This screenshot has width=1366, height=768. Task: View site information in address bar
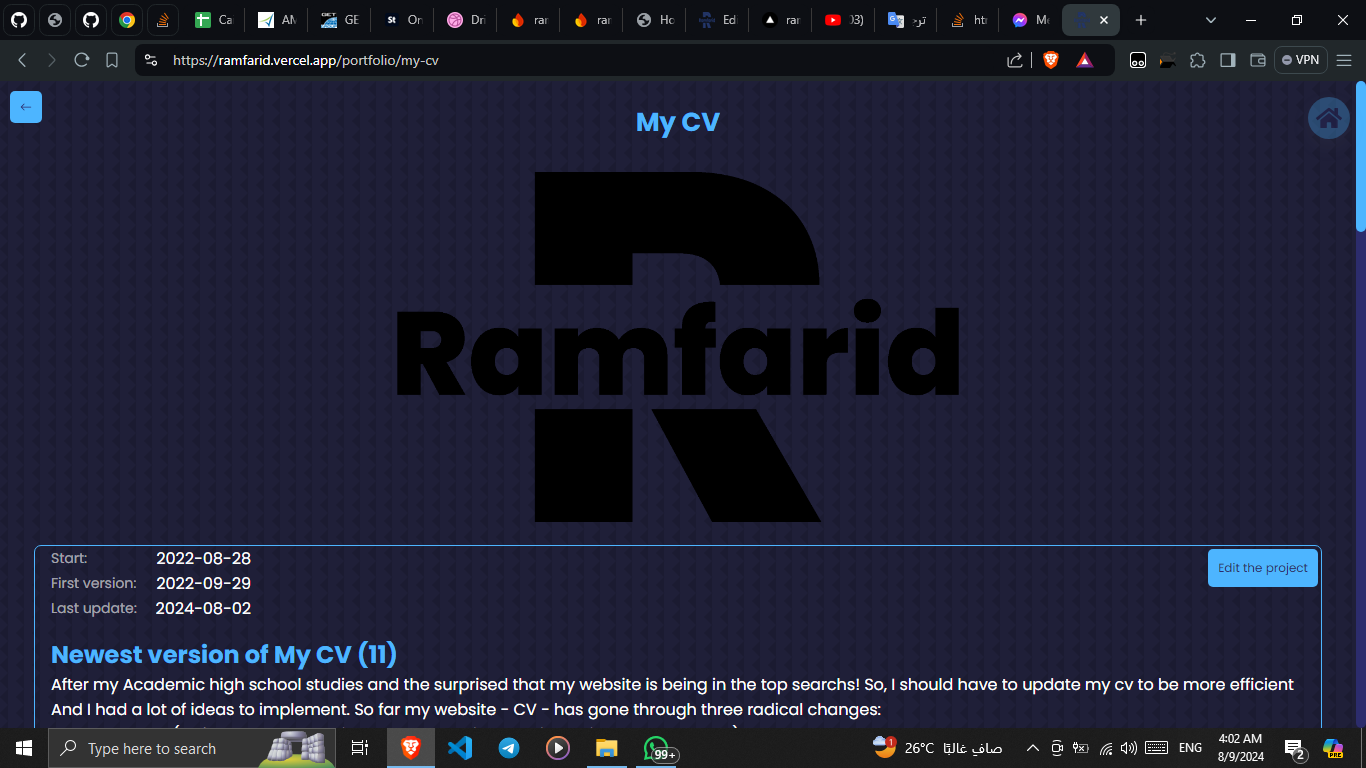[x=151, y=60]
